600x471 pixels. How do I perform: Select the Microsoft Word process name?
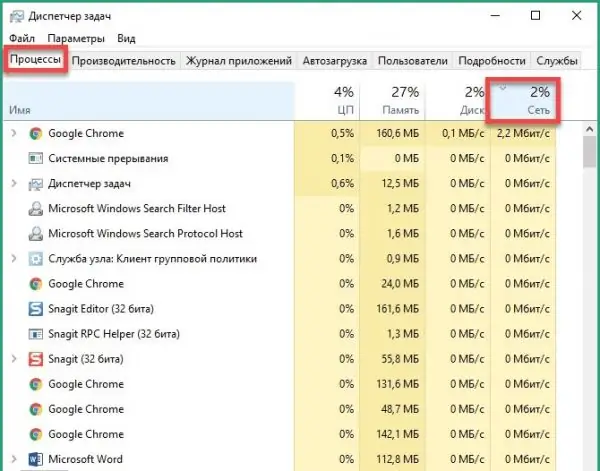click(85, 459)
